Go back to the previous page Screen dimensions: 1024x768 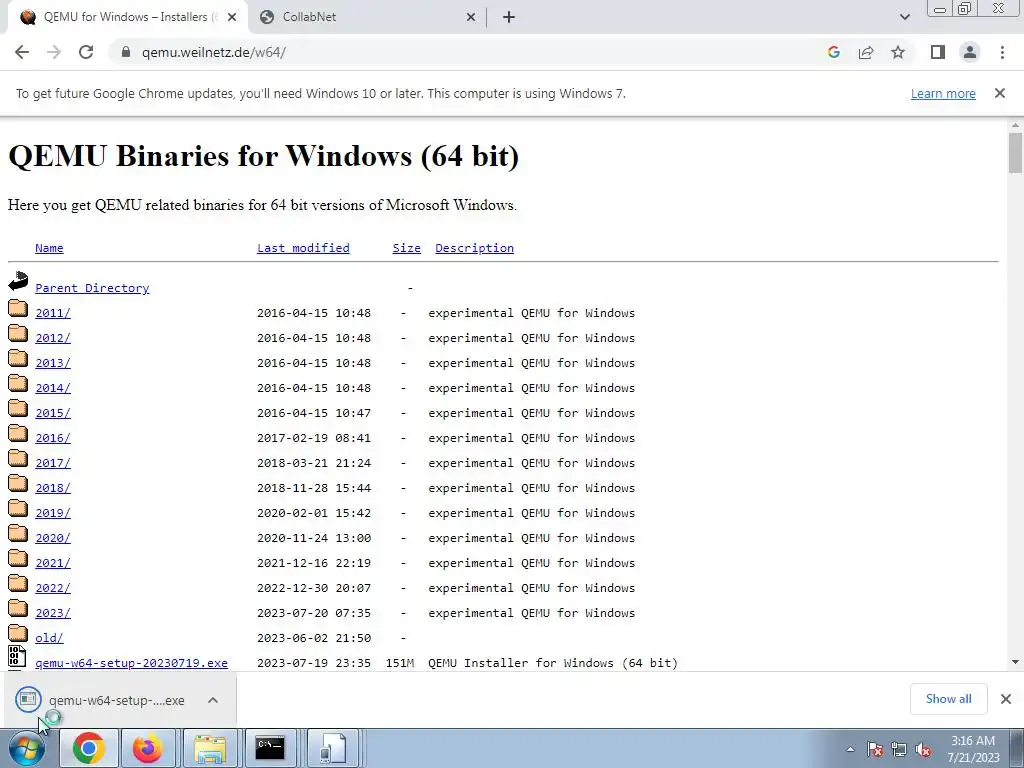point(22,52)
